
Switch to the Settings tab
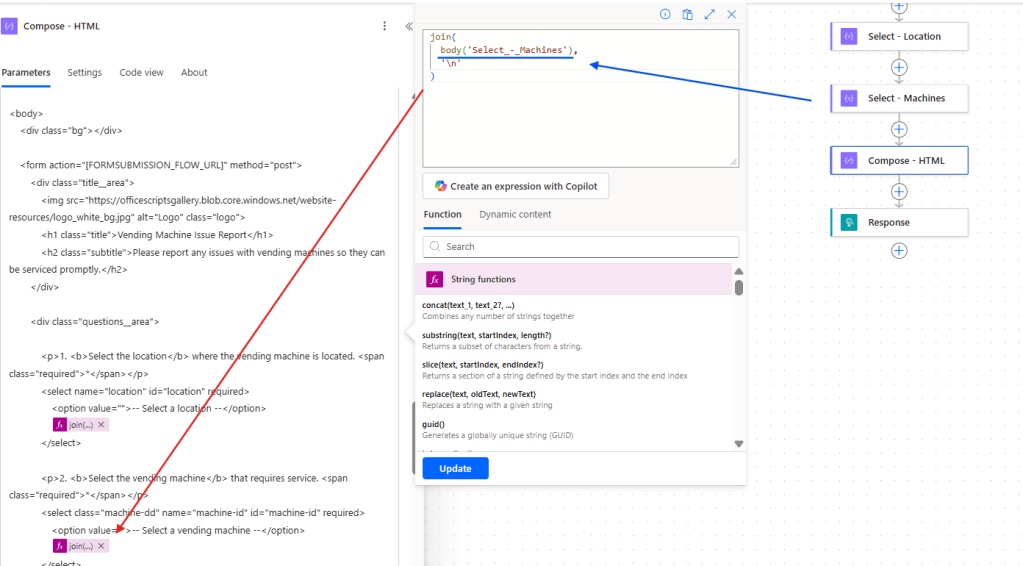coord(84,72)
